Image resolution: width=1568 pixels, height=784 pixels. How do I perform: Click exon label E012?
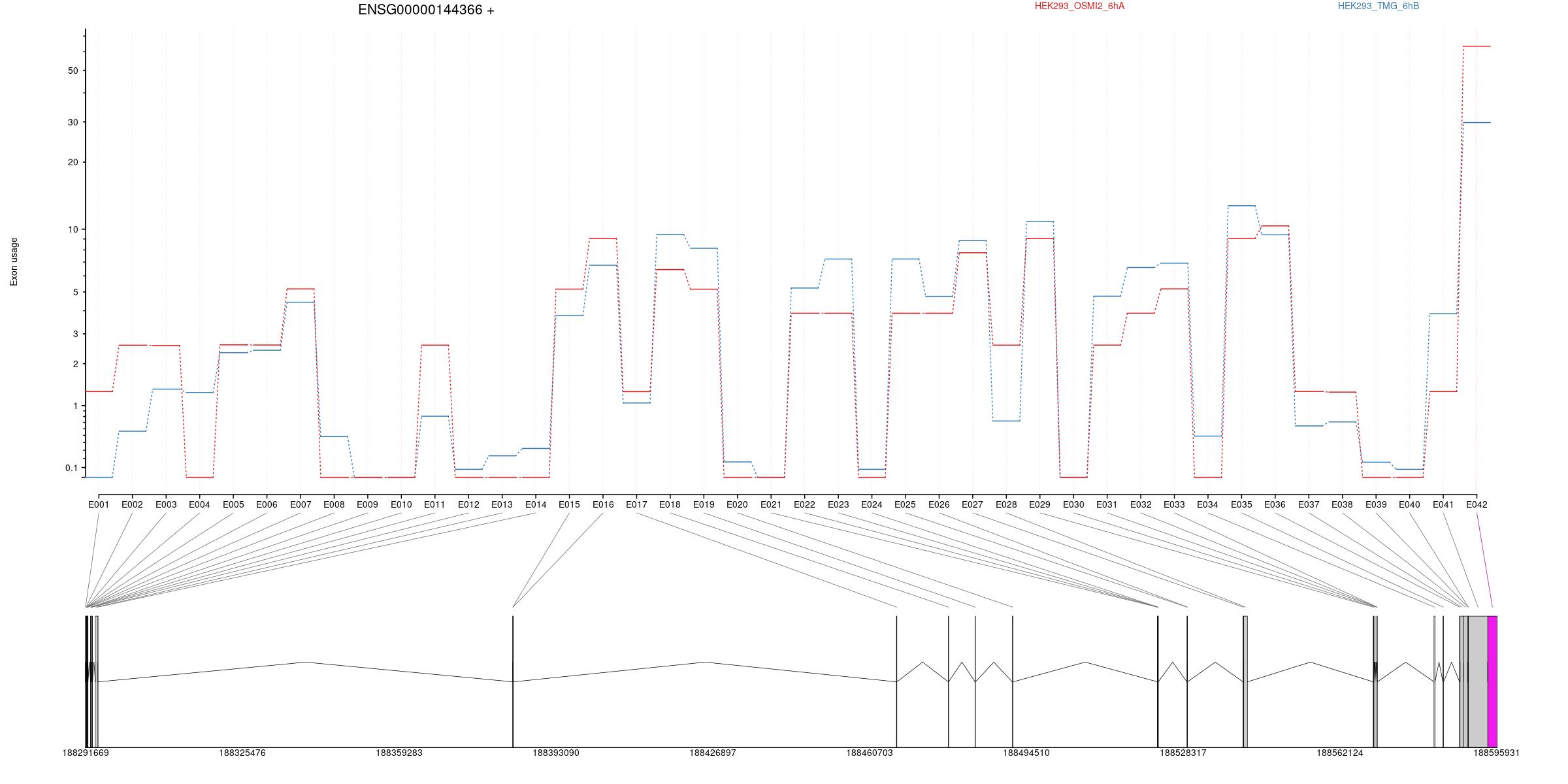468,504
